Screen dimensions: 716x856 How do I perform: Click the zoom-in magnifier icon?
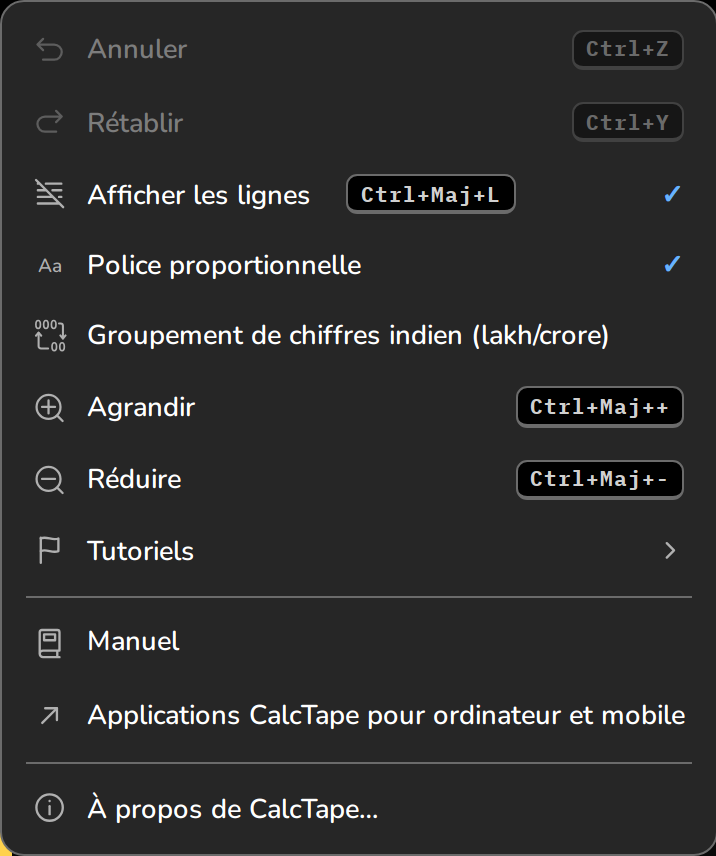coord(50,408)
